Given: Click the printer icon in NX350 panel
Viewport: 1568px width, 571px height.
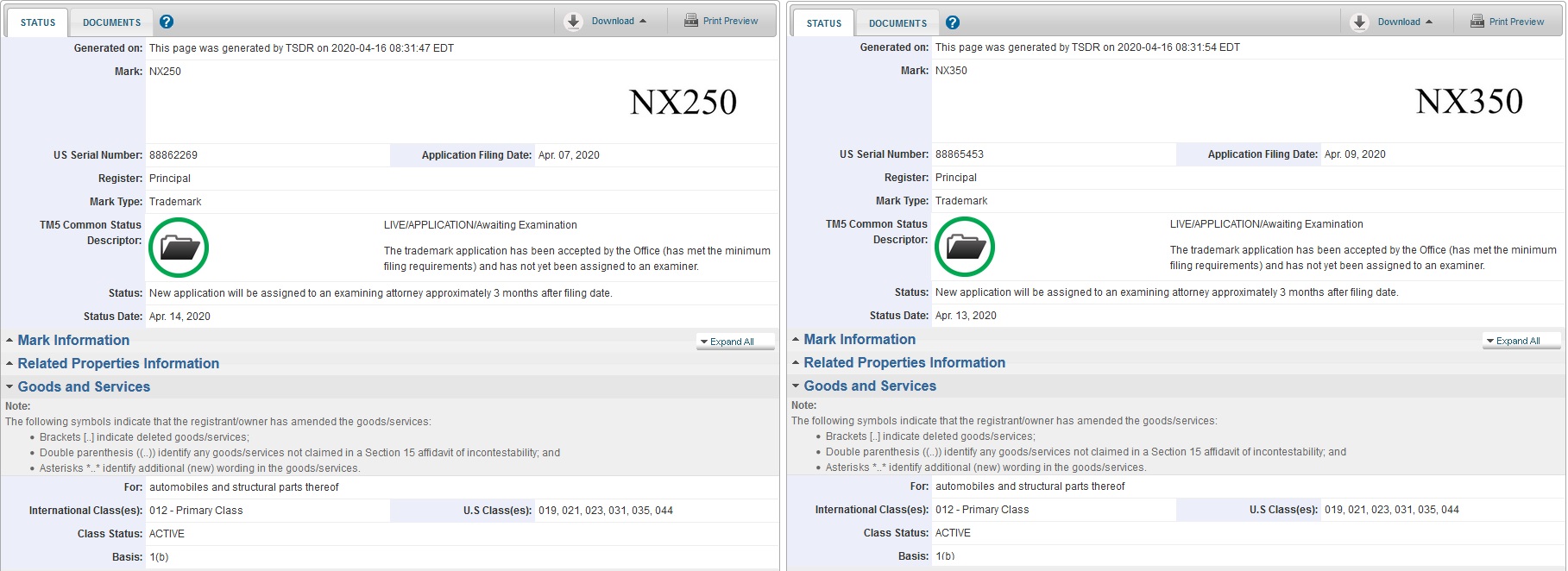Looking at the screenshot, I should click(x=1477, y=22).
